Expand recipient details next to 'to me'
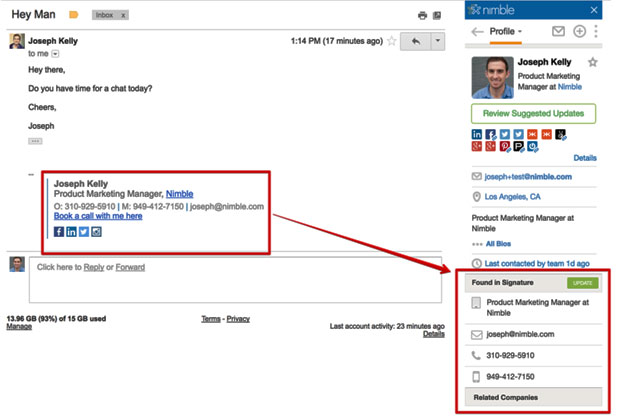This screenshot has width=620, height=420. point(55,54)
